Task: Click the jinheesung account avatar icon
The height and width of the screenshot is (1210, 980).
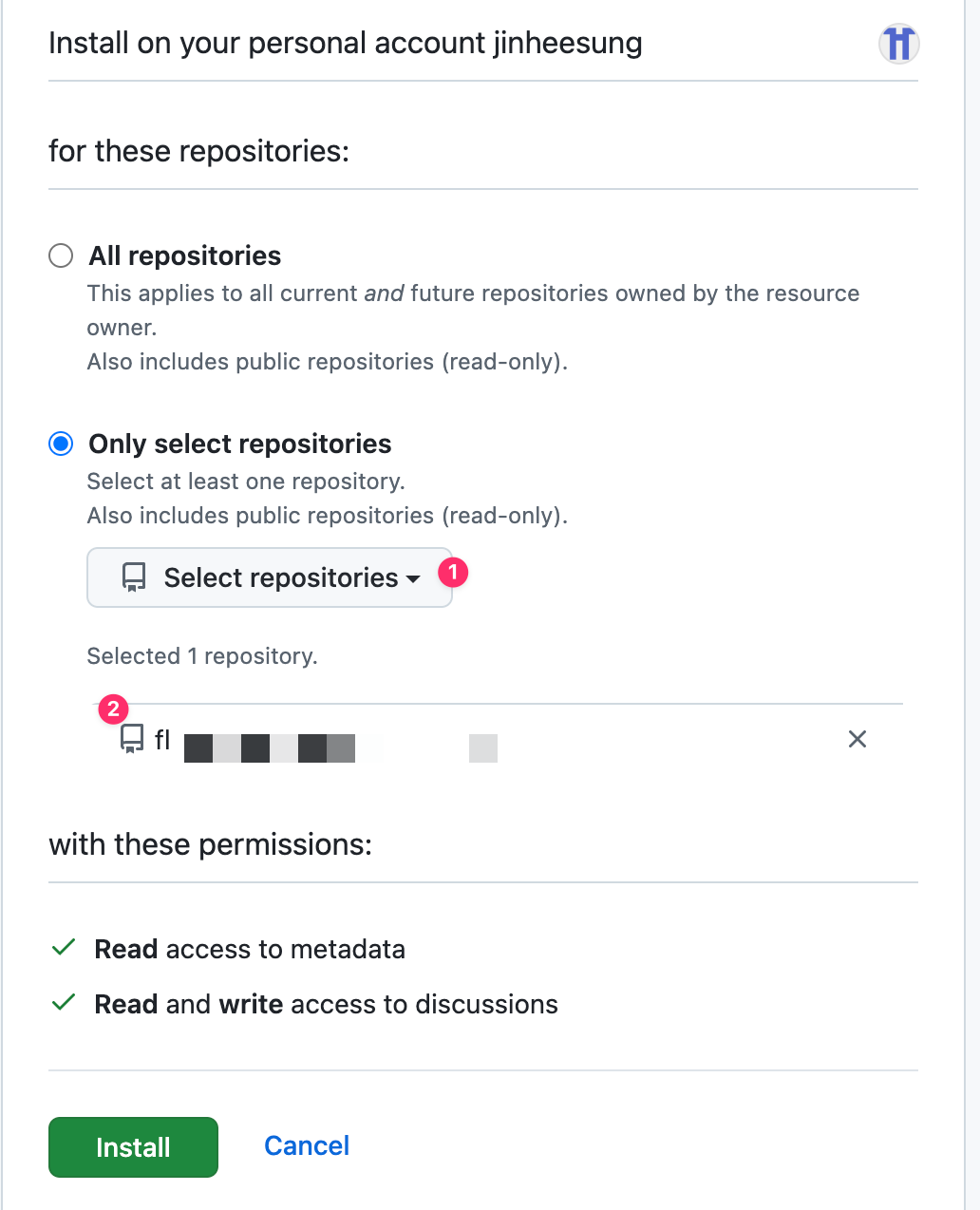Action: (898, 44)
